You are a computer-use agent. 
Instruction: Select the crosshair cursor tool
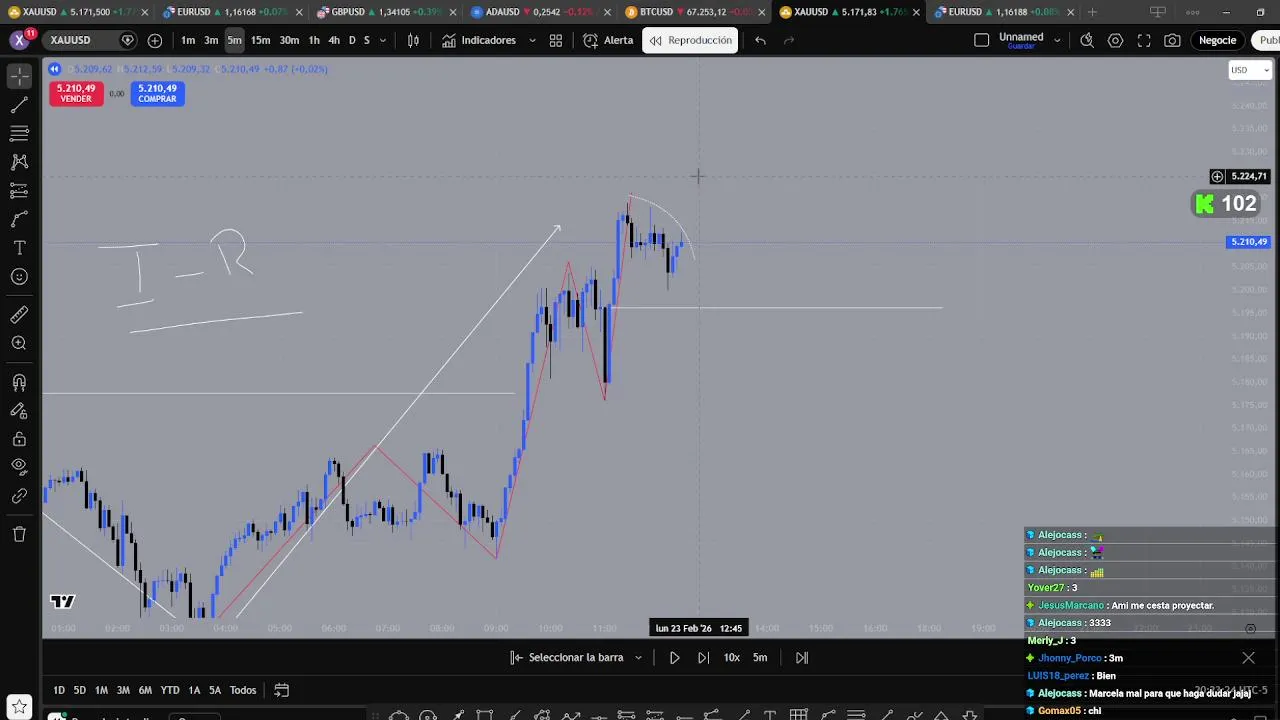pyautogui.click(x=19, y=76)
